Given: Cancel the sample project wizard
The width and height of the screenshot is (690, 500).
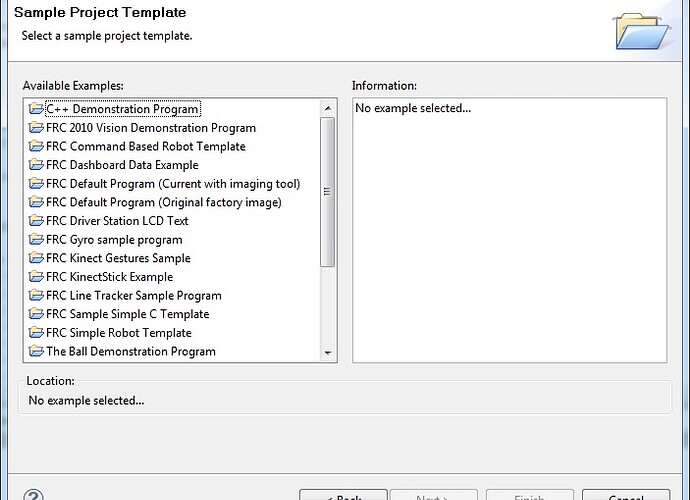Looking at the screenshot, I should [626, 495].
